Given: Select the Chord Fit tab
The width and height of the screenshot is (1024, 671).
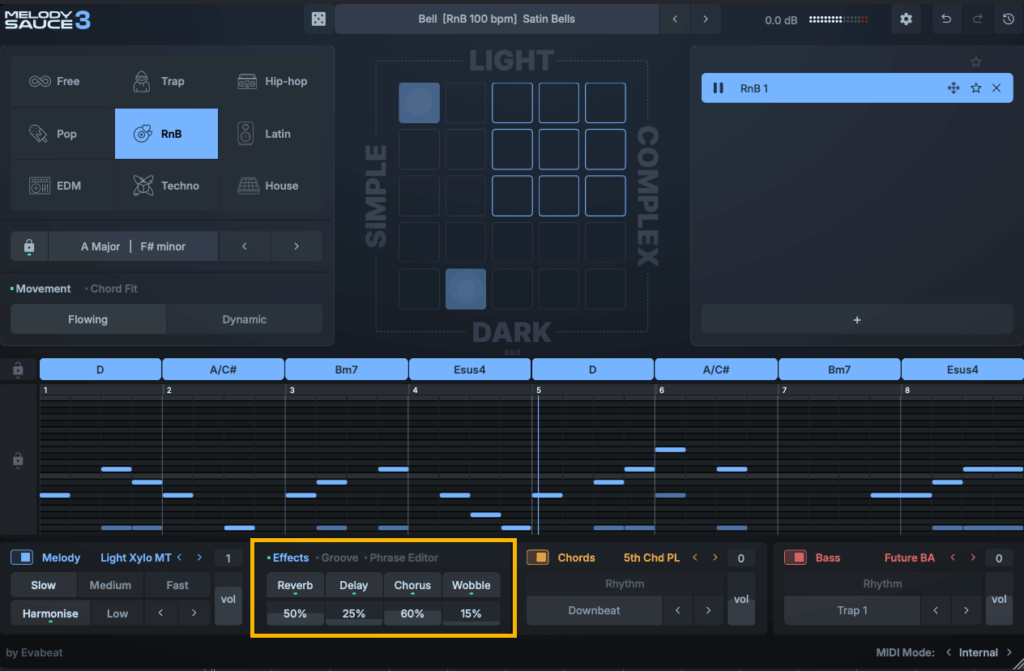Looking at the screenshot, I should pyautogui.click(x=114, y=288).
